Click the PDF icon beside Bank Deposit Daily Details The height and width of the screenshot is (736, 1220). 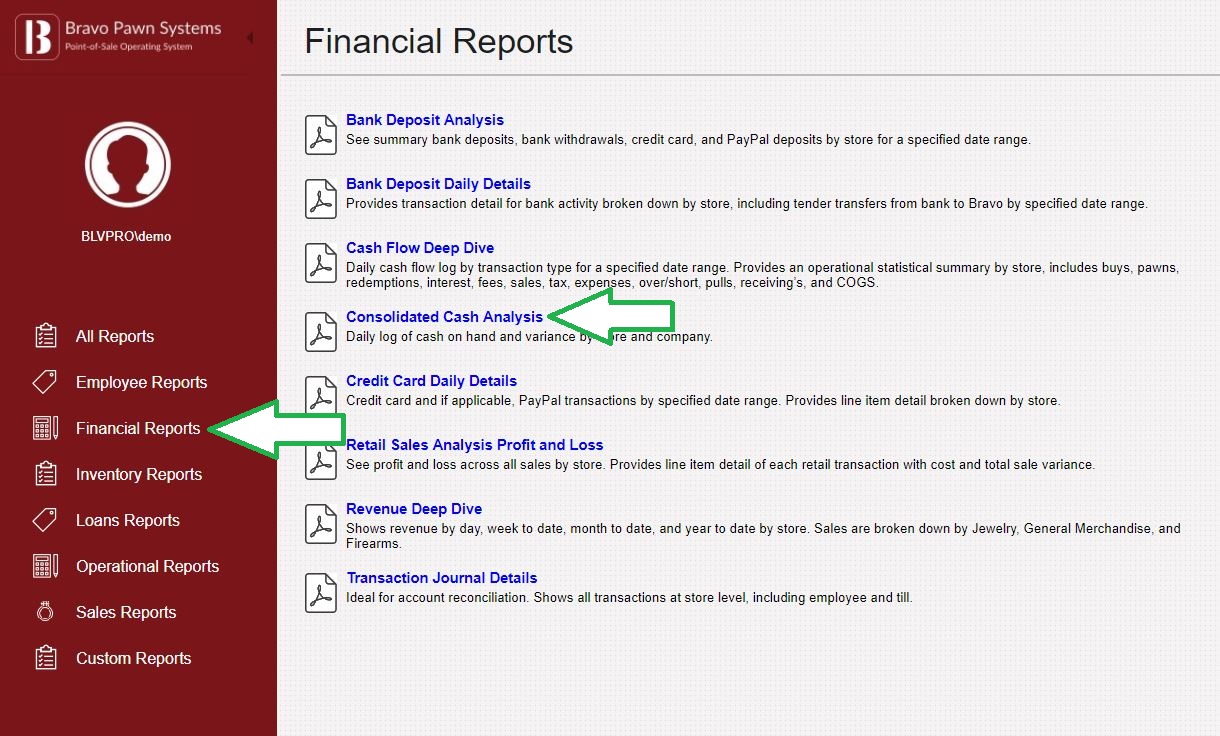click(x=320, y=199)
